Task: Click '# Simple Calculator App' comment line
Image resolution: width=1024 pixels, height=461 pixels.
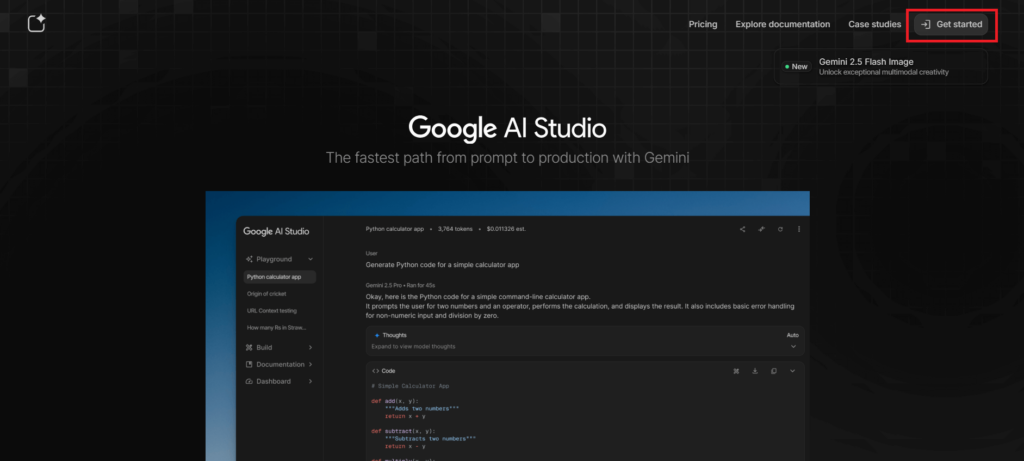Action: [410, 386]
